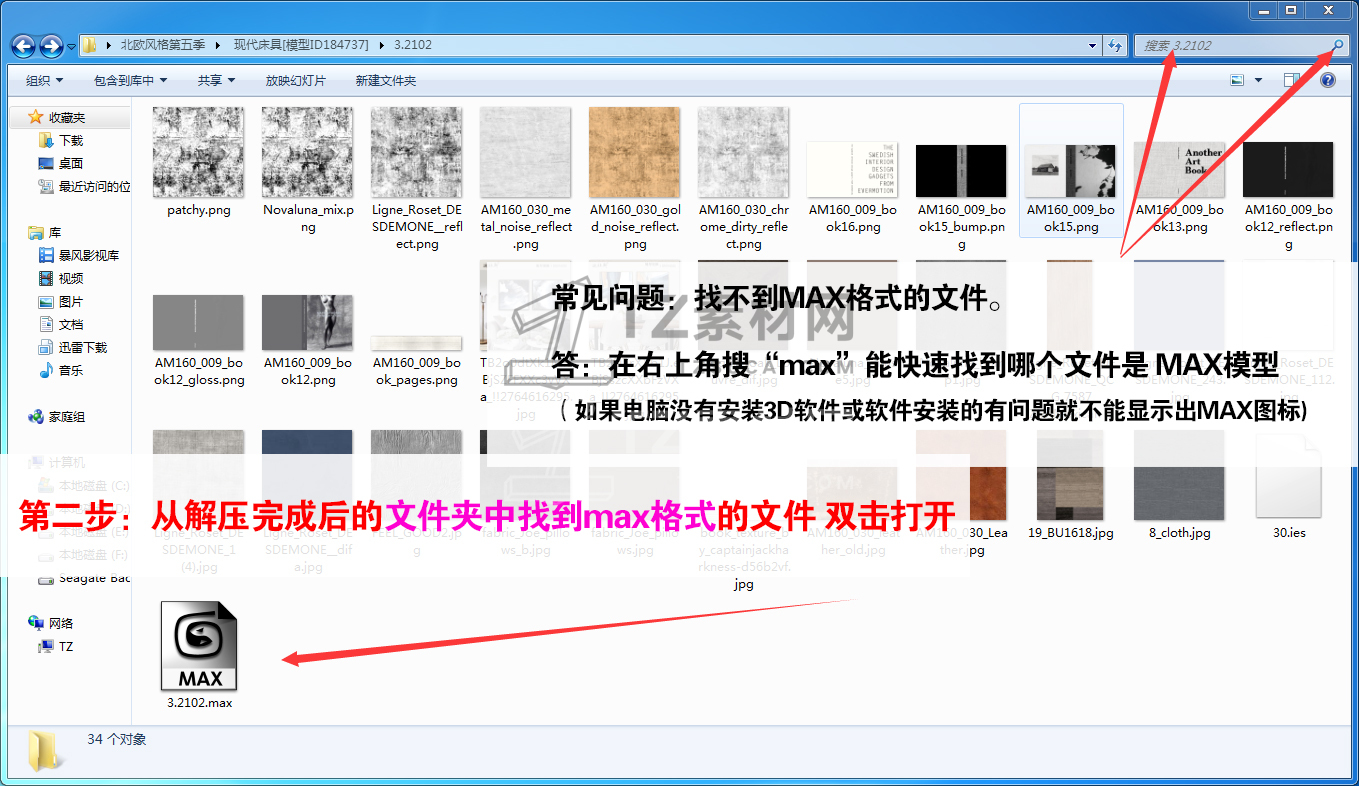Image resolution: width=1359 pixels, height=786 pixels.
Task: Open the 共享 menu
Action: [x=216, y=80]
